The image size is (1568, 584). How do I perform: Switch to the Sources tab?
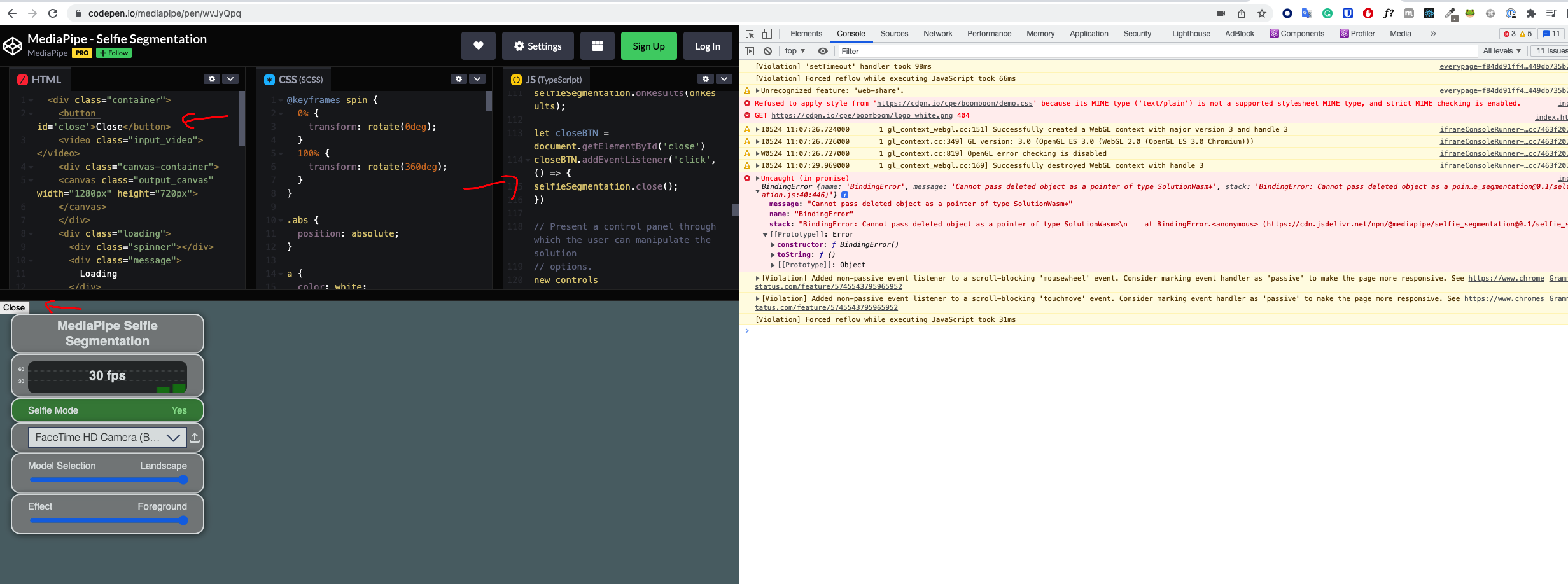[894, 34]
